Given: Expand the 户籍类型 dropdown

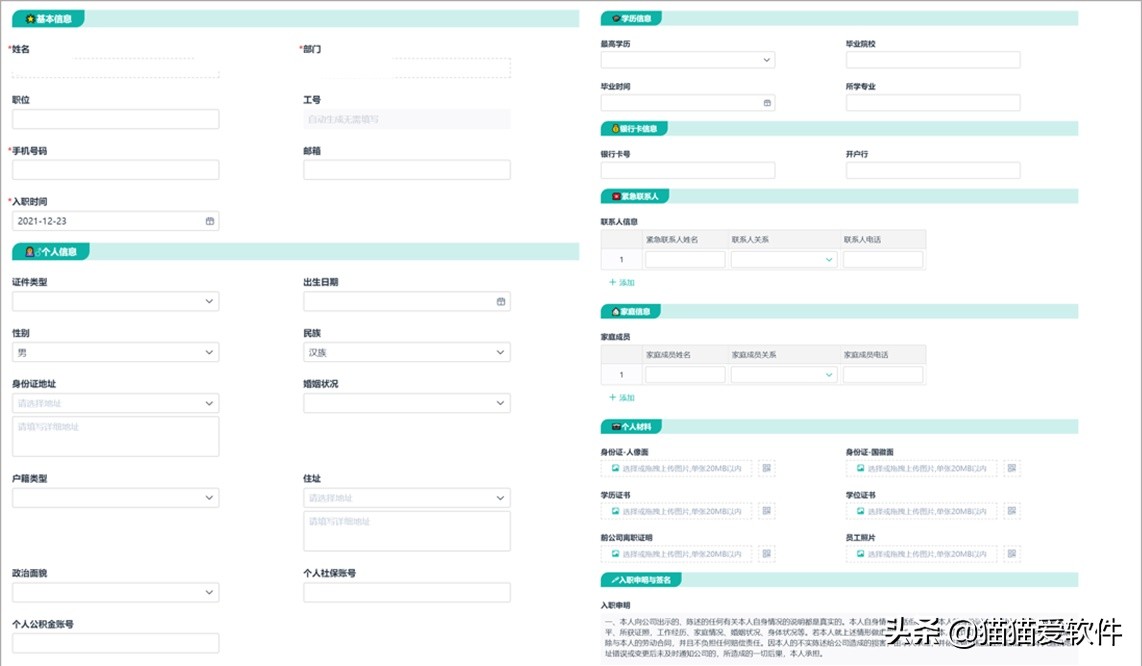Looking at the screenshot, I should coord(116,498).
